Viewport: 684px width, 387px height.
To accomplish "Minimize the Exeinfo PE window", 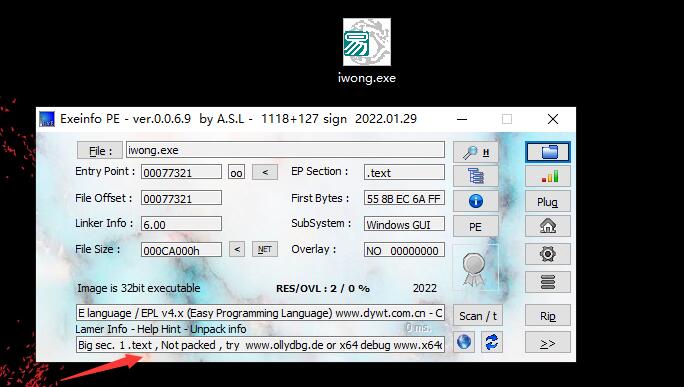I will pyautogui.click(x=462, y=119).
